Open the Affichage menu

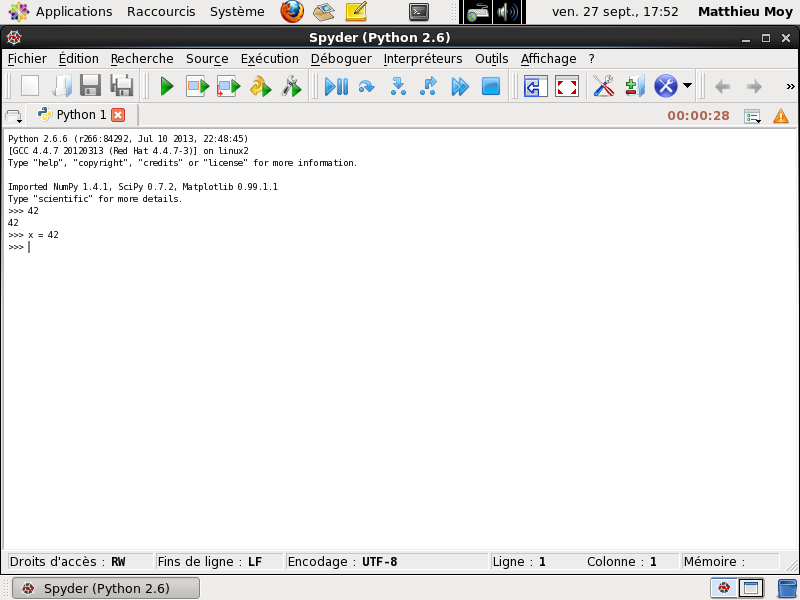548,59
